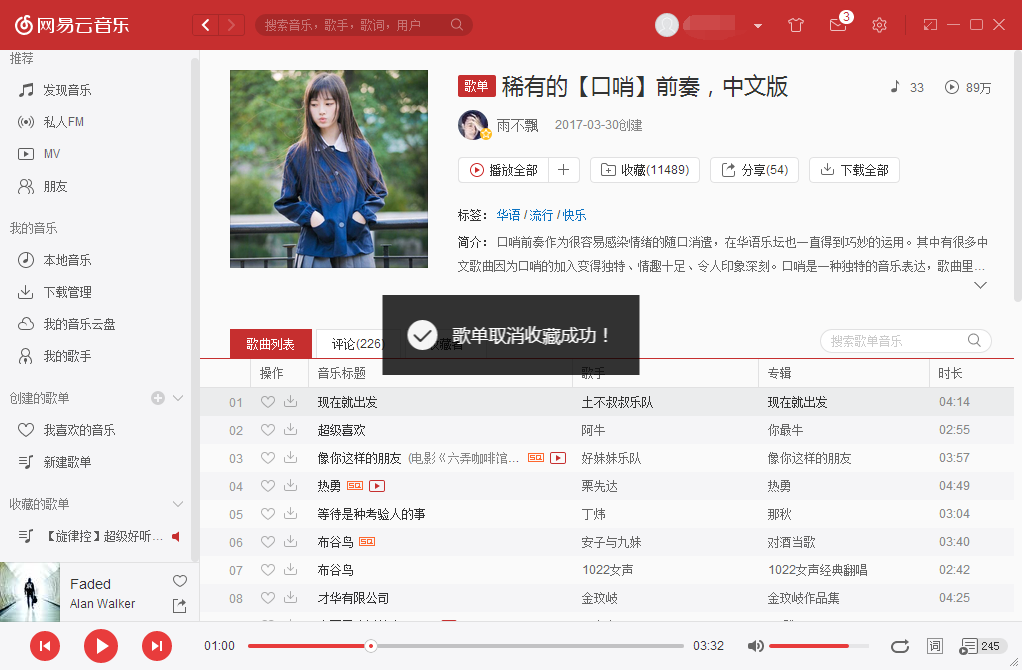Open themes with the shirt icon
Viewport: 1022px width, 670px height.
pyautogui.click(x=795, y=25)
